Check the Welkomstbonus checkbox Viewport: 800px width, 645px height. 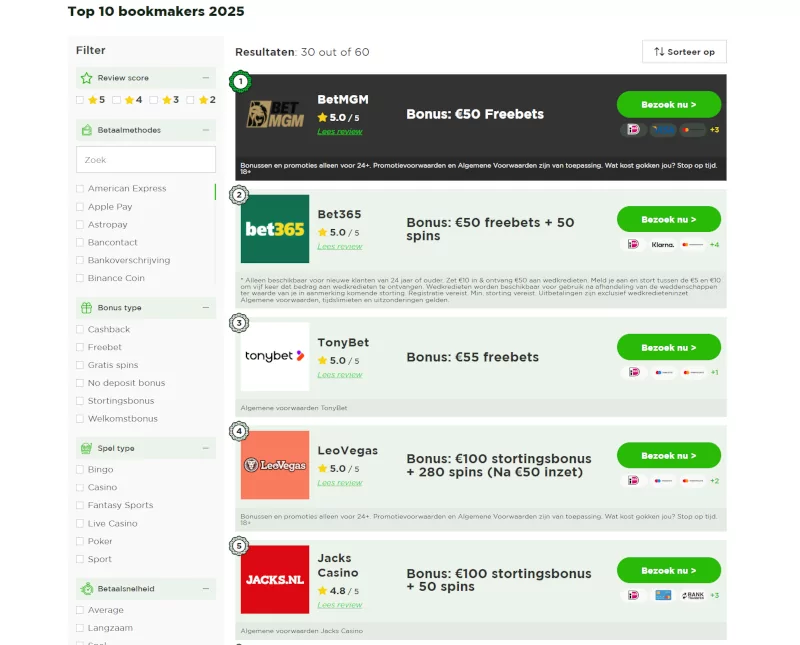click(80, 418)
